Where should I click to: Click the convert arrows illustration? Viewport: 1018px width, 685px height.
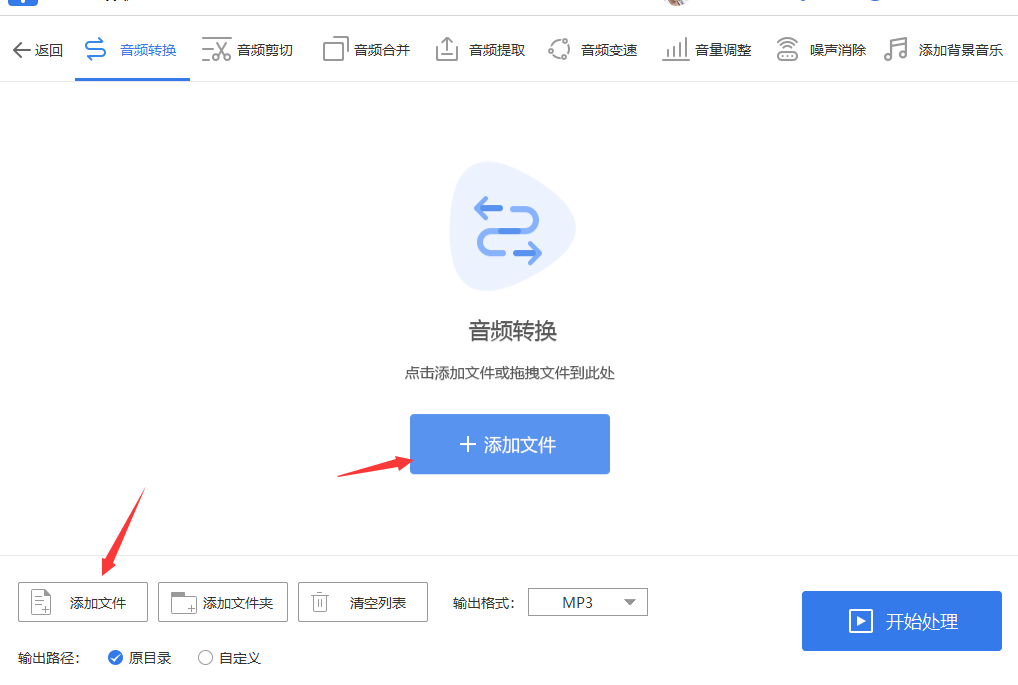tap(512, 227)
